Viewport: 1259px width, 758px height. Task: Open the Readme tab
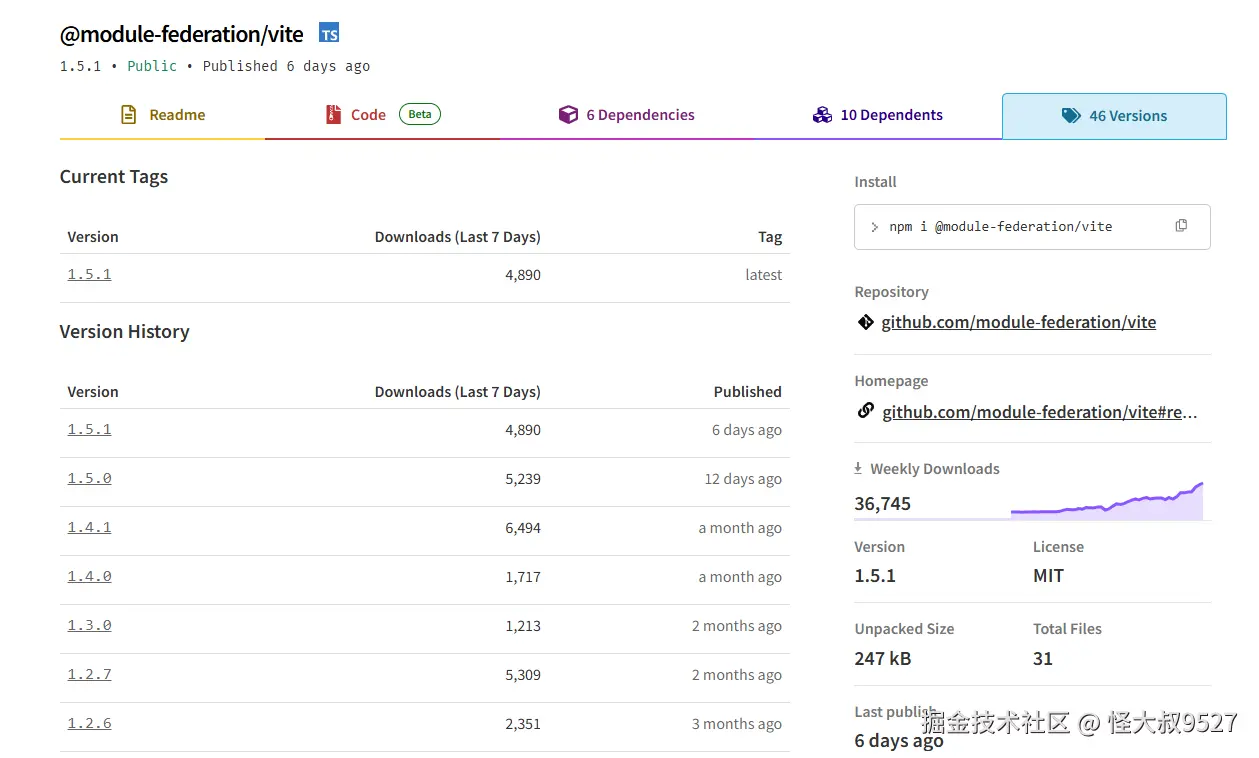point(162,116)
